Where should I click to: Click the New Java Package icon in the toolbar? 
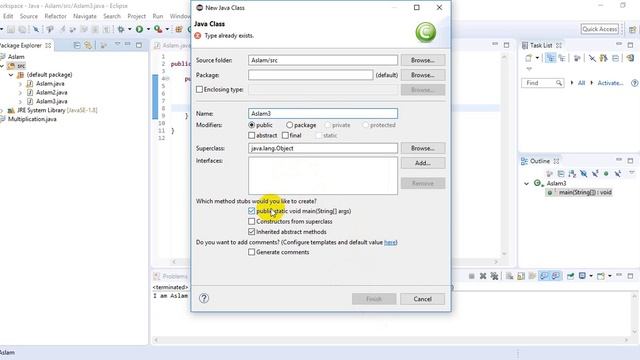click(179, 29)
